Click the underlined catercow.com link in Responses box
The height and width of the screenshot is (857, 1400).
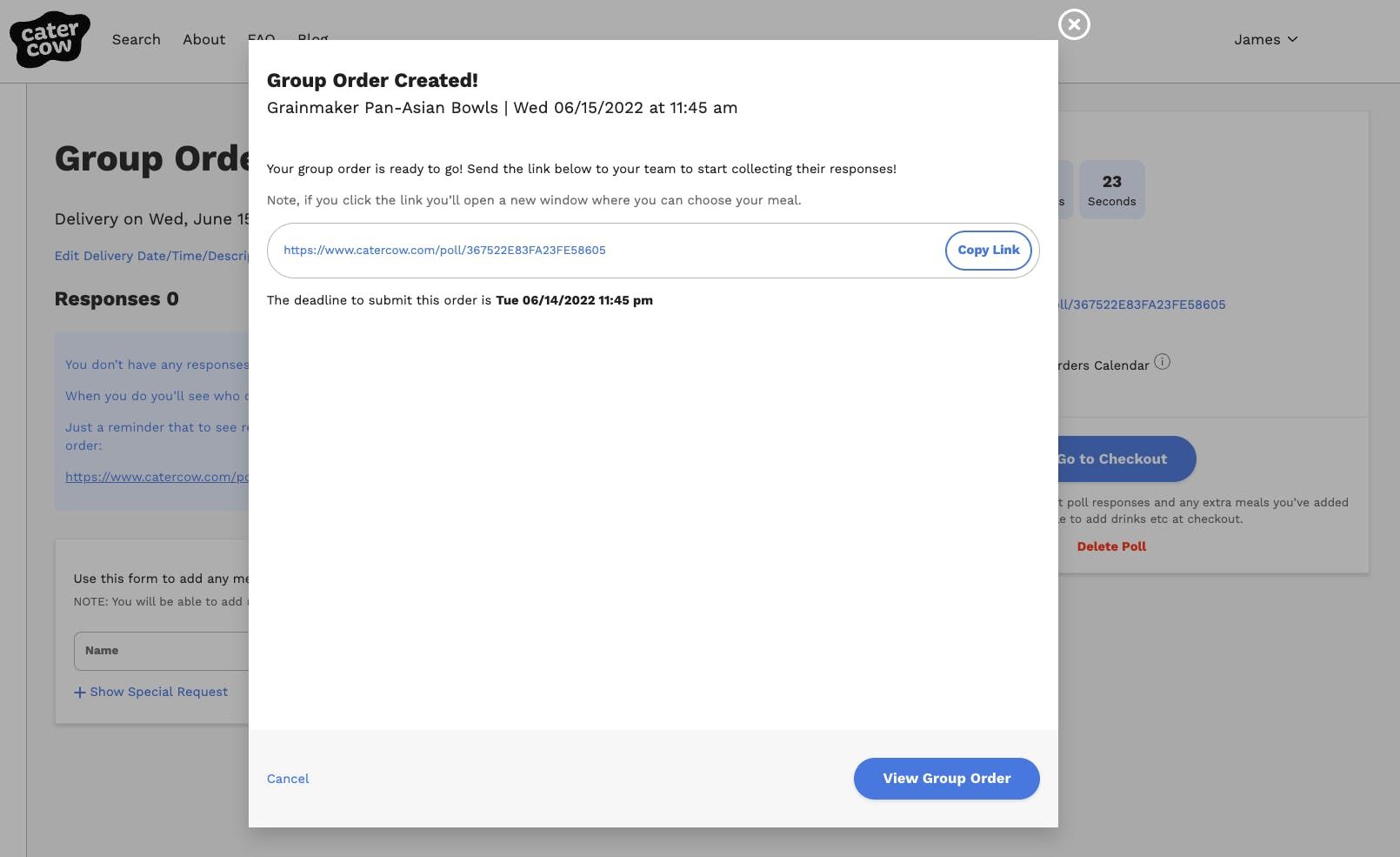point(157,477)
